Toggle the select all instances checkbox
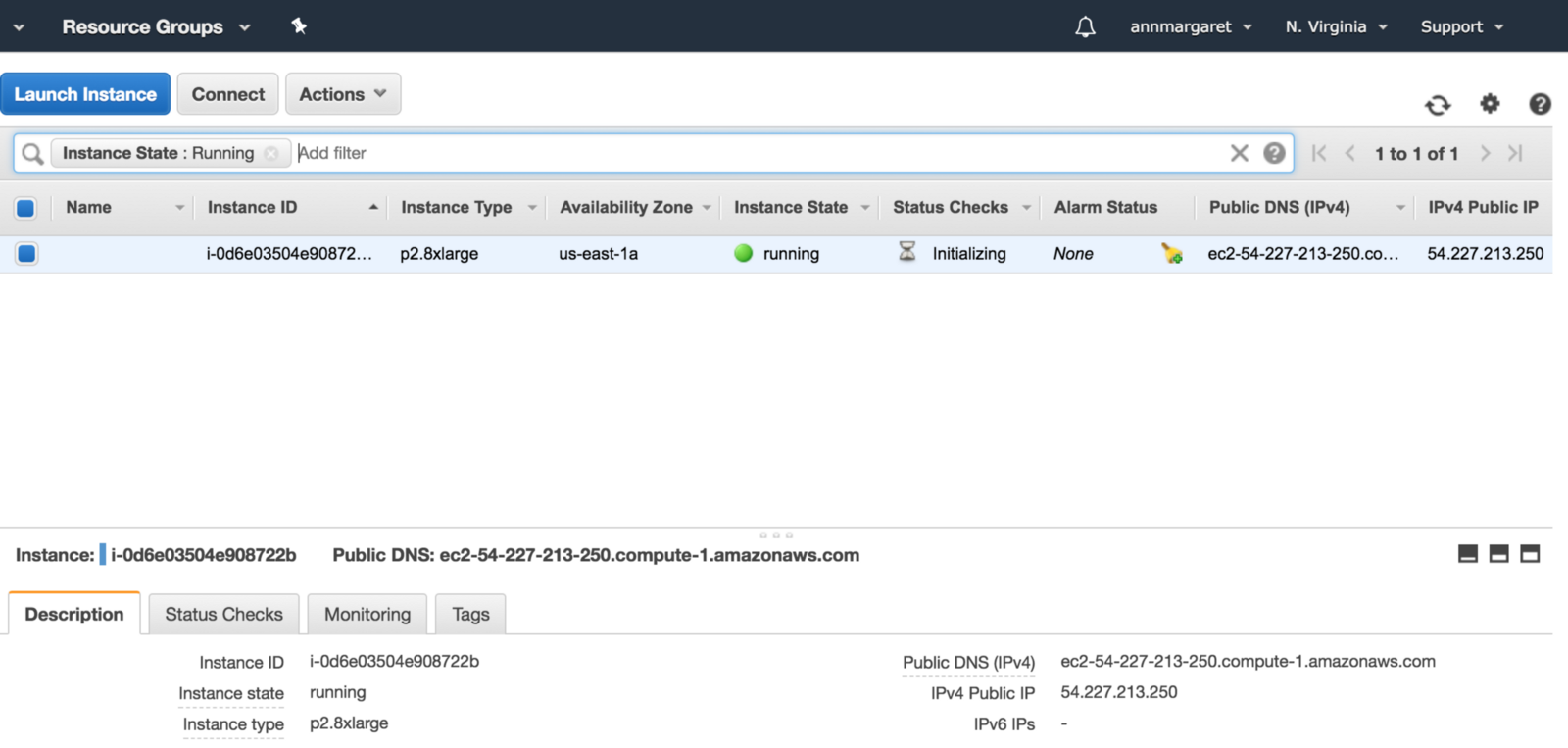This screenshot has width=1568, height=748. tap(25, 208)
